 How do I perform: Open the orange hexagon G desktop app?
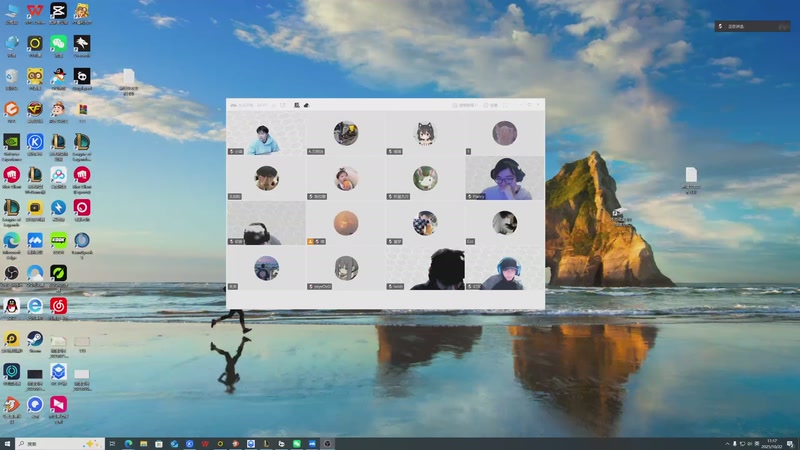point(11,112)
